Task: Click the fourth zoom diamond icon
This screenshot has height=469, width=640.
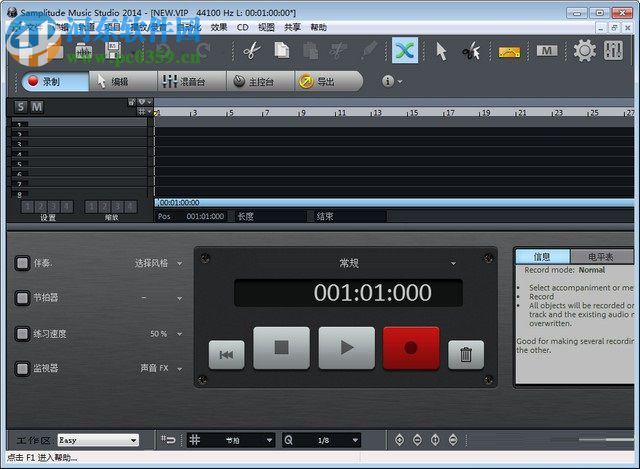Action: 453,440
